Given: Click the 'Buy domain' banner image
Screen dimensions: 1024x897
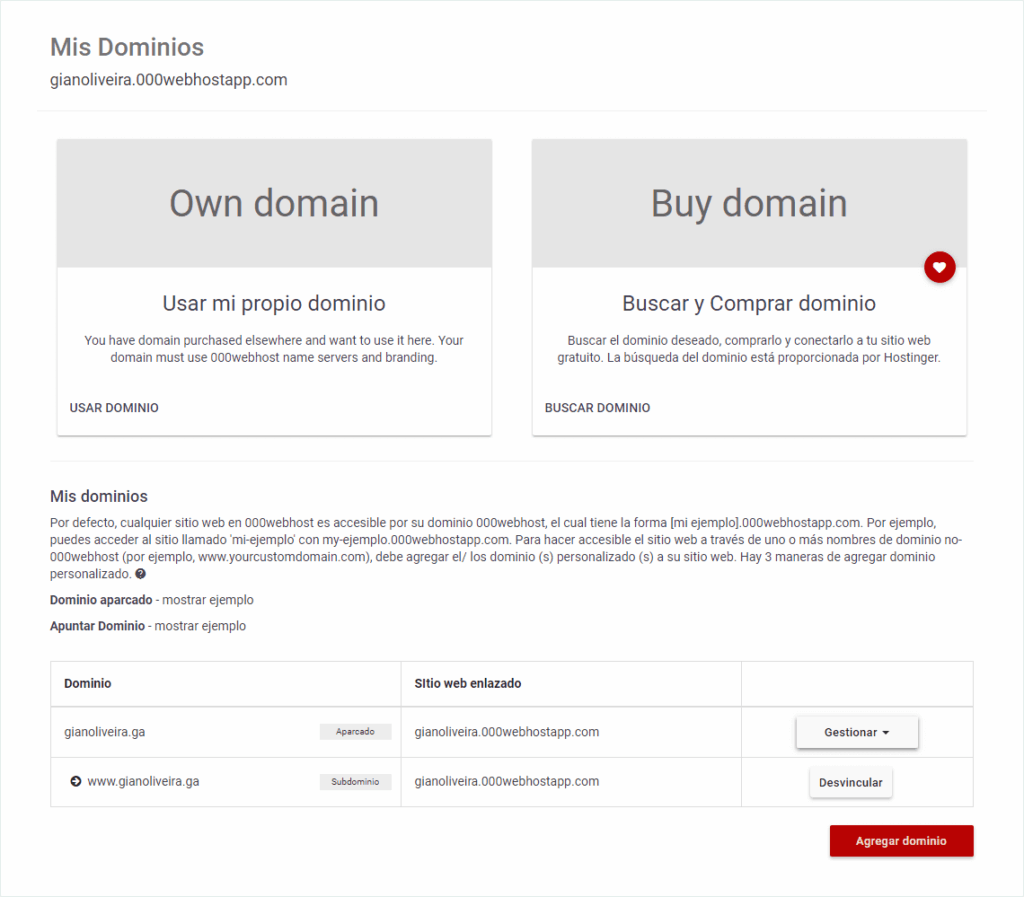Looking at the screenshot, I should tap(749, 203).
